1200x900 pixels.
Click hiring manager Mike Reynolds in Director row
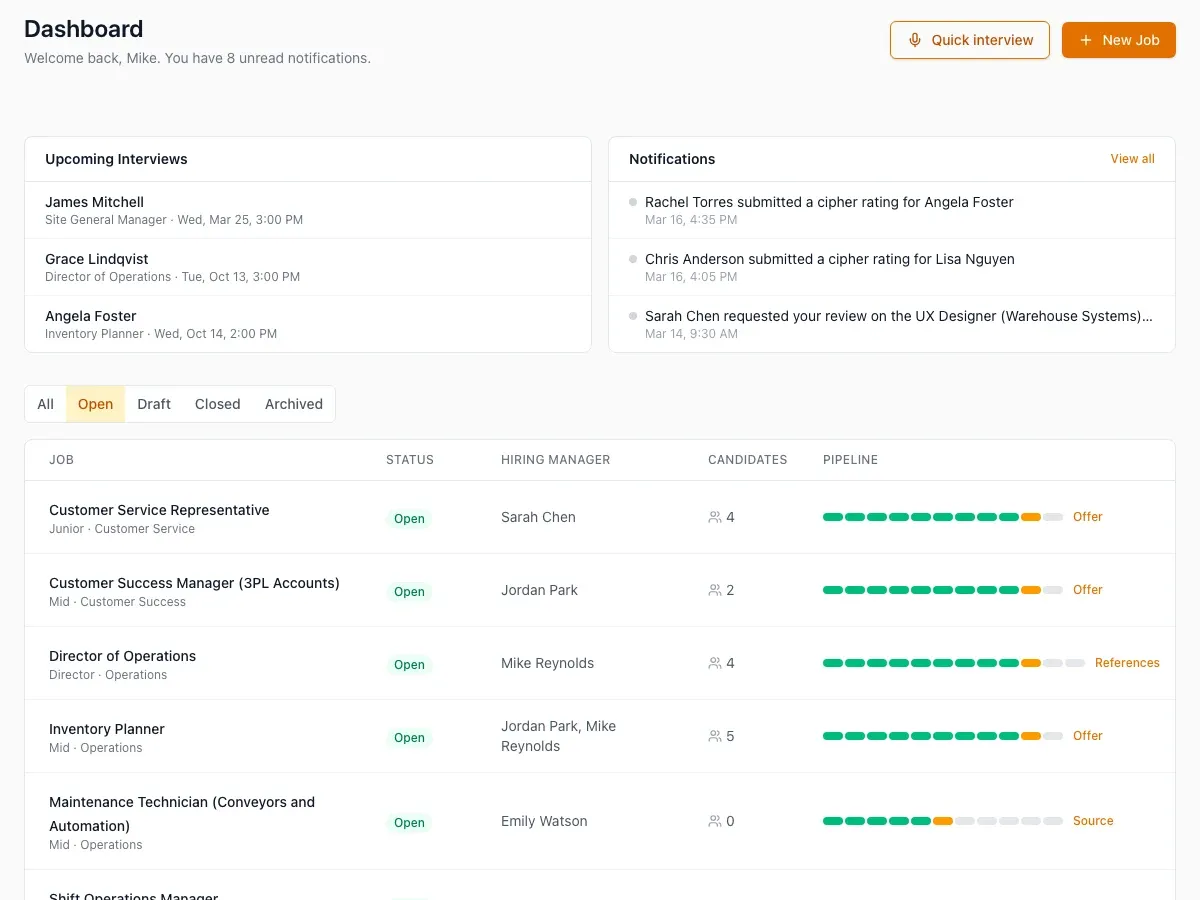(x=547, y=663)
